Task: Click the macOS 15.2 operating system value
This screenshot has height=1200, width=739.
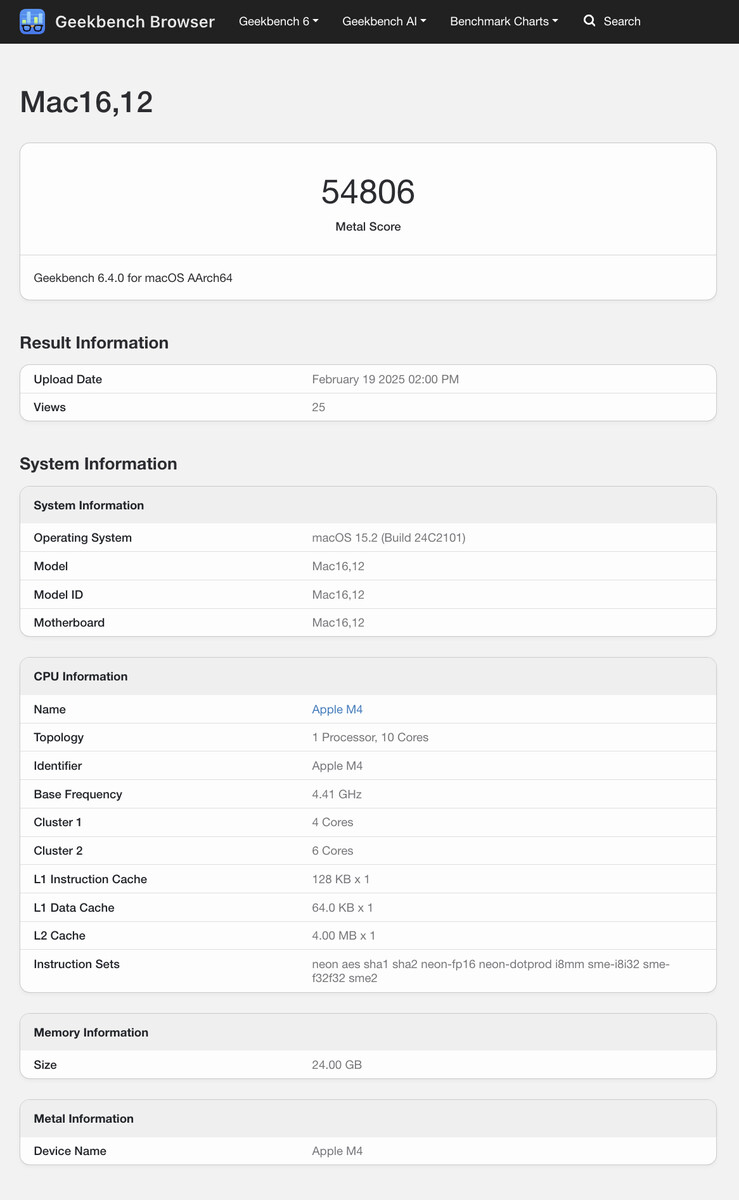Action: tap(388, 537)
